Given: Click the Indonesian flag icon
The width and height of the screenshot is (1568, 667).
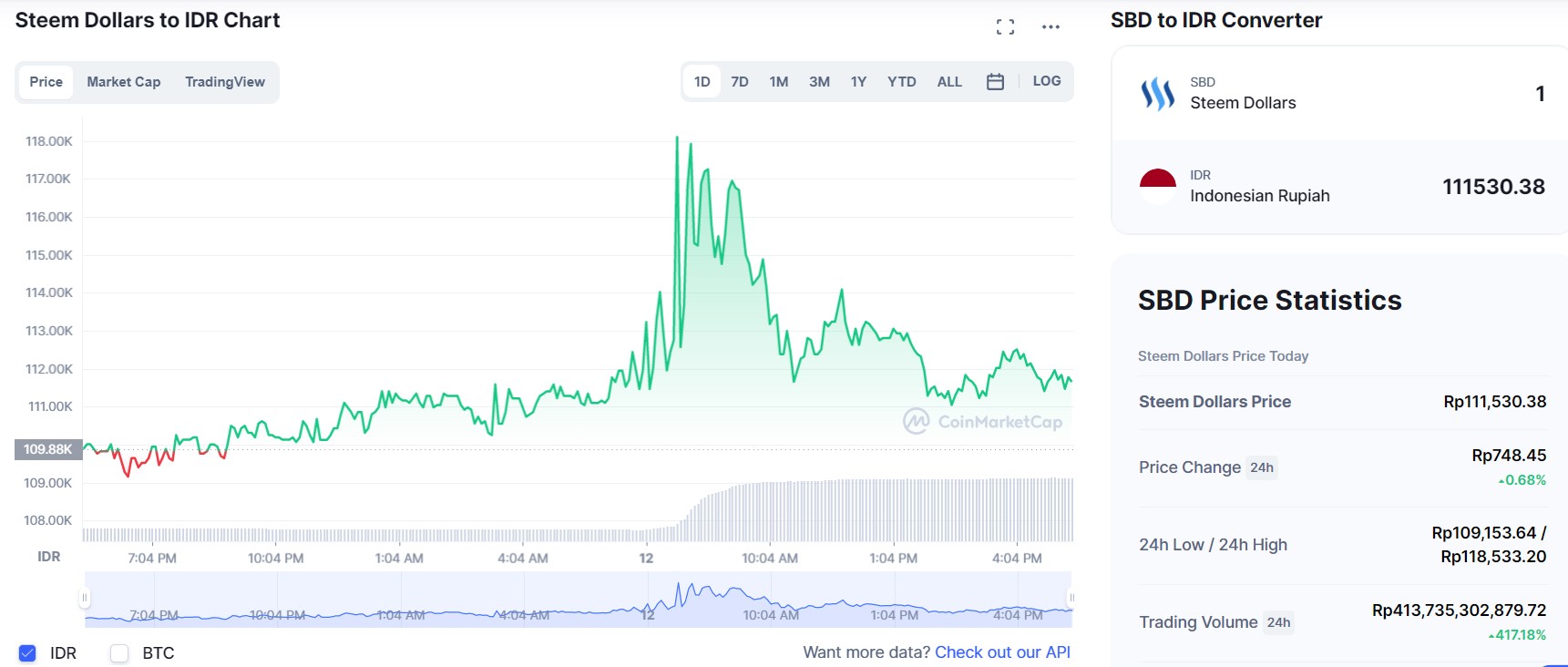Looking at the screenshot, I should 1158,187.
